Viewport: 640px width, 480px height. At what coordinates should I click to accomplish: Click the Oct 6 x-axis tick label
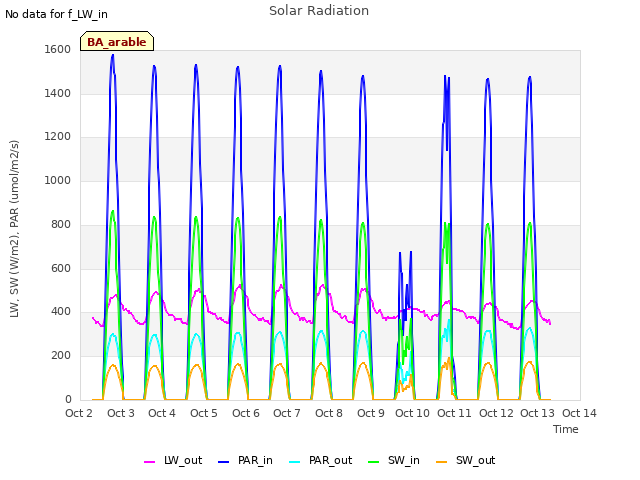pos(246,413)
